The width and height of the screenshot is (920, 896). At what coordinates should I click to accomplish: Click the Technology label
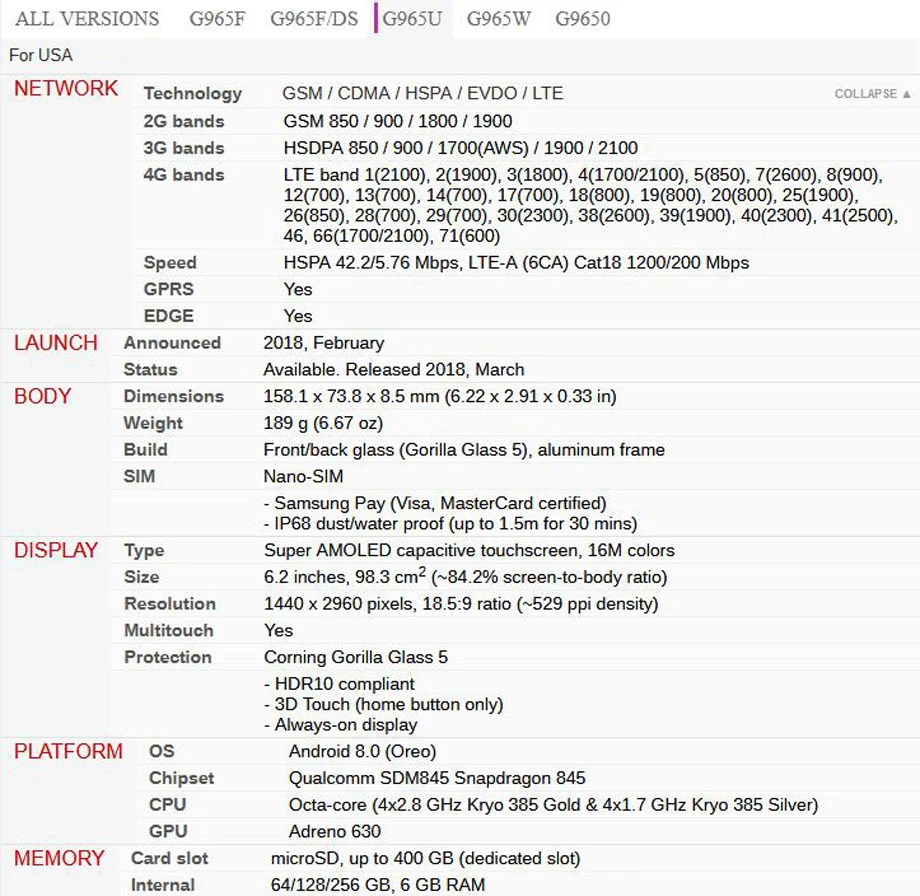click(192, 93)
